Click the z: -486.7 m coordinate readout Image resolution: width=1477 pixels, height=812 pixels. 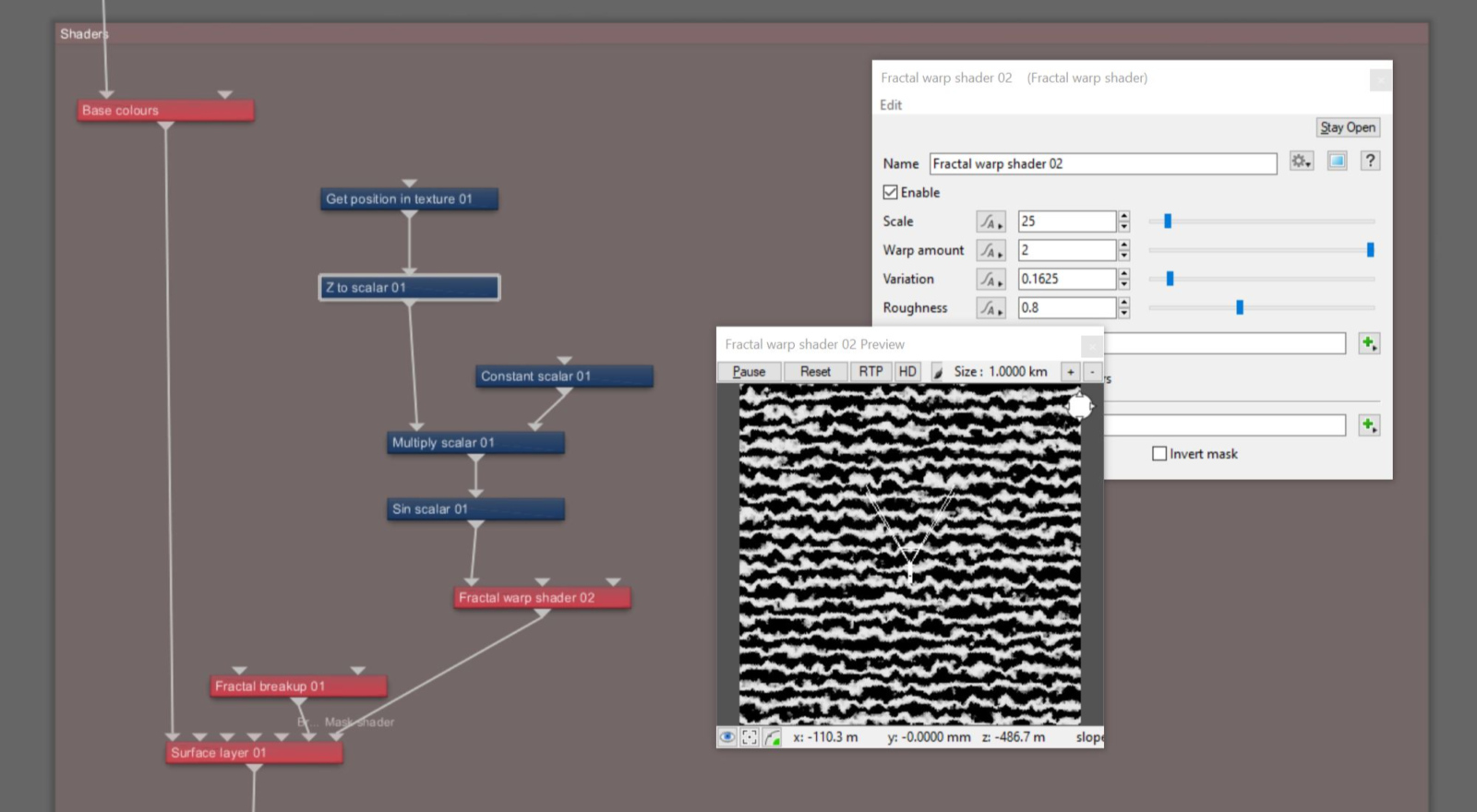(x=1014, y=737)
